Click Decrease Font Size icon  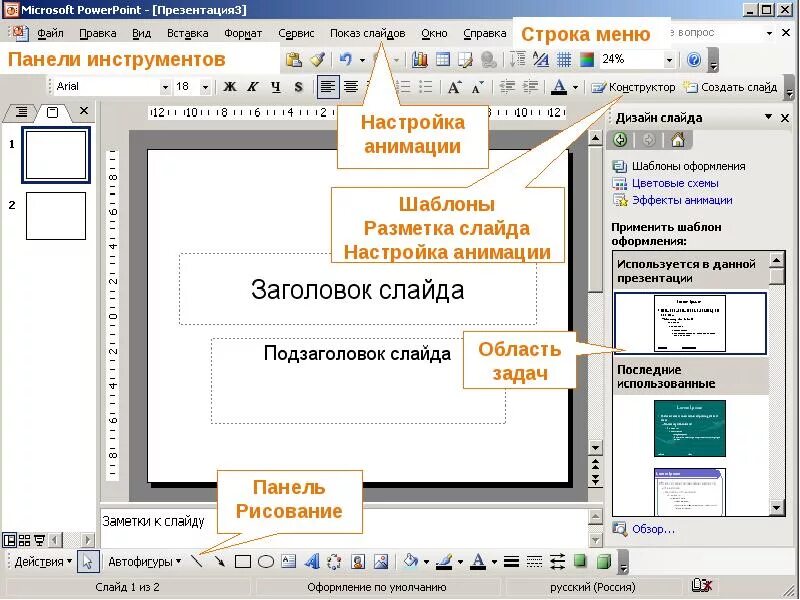point(478,87)
